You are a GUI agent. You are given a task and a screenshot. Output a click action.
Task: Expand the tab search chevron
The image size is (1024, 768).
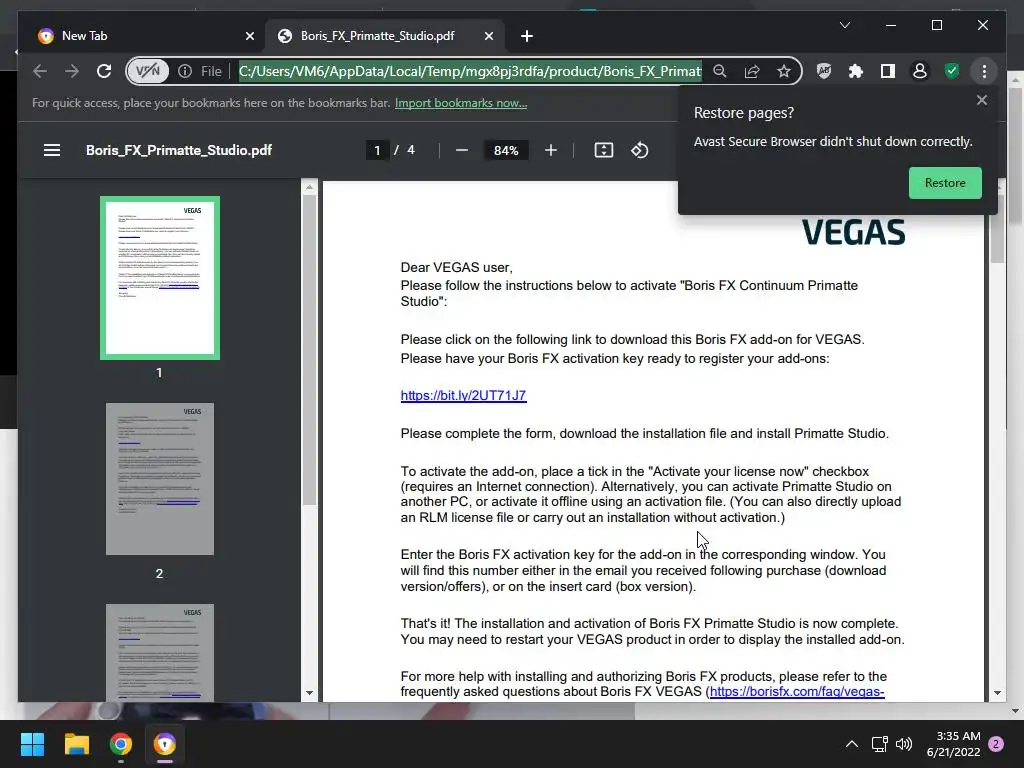(844, 25)
